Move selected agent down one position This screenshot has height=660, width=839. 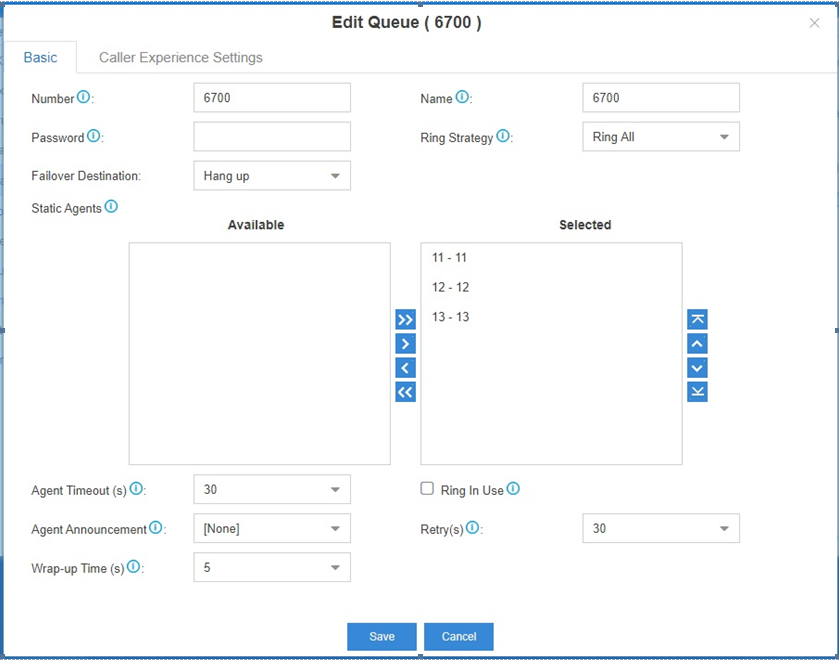coord(697,368)
